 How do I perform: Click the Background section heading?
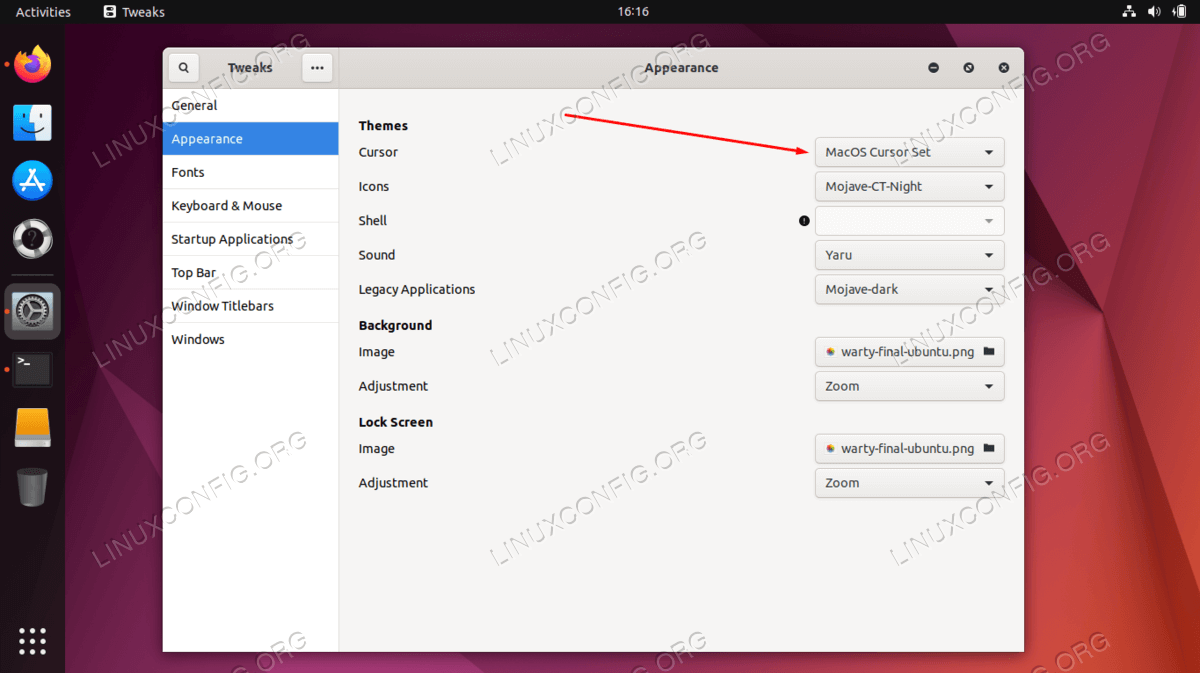395,325
